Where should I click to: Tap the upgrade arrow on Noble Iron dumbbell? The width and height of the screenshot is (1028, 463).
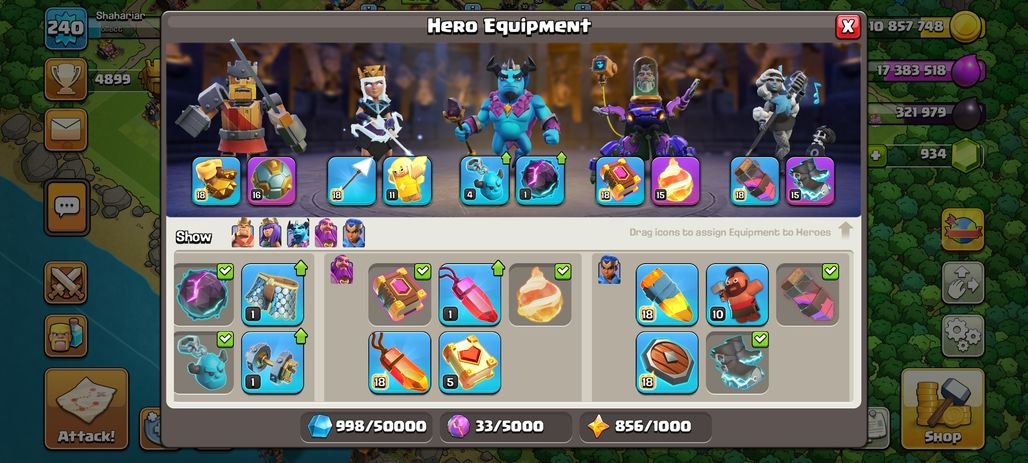[301, 336]
